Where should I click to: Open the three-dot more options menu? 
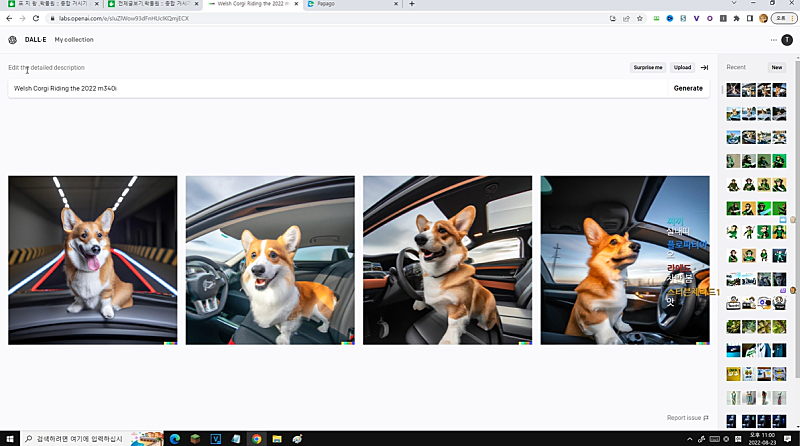(773, 40)
